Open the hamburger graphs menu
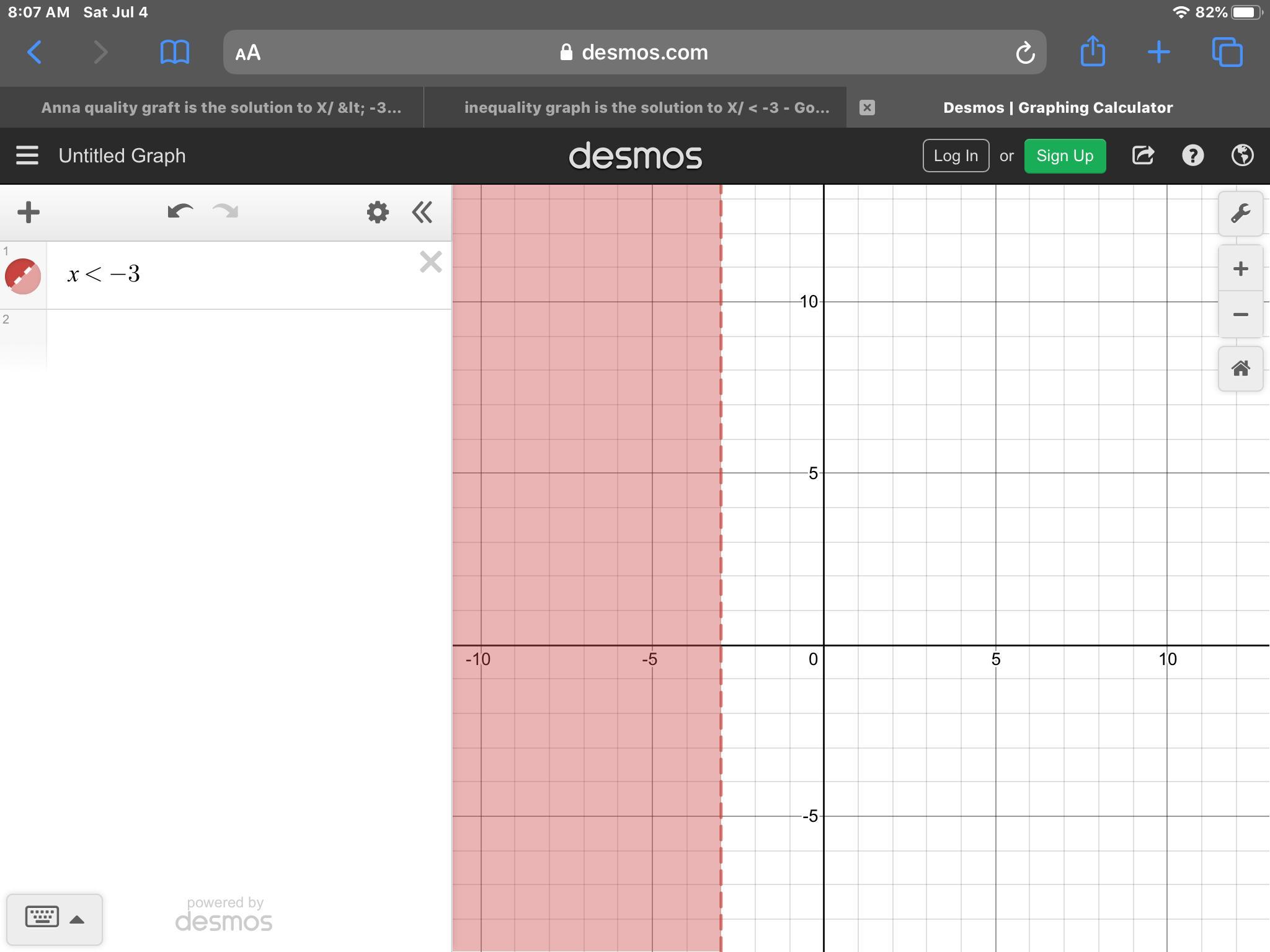Viewport: 1270px width, 952px height. (27, 156)
